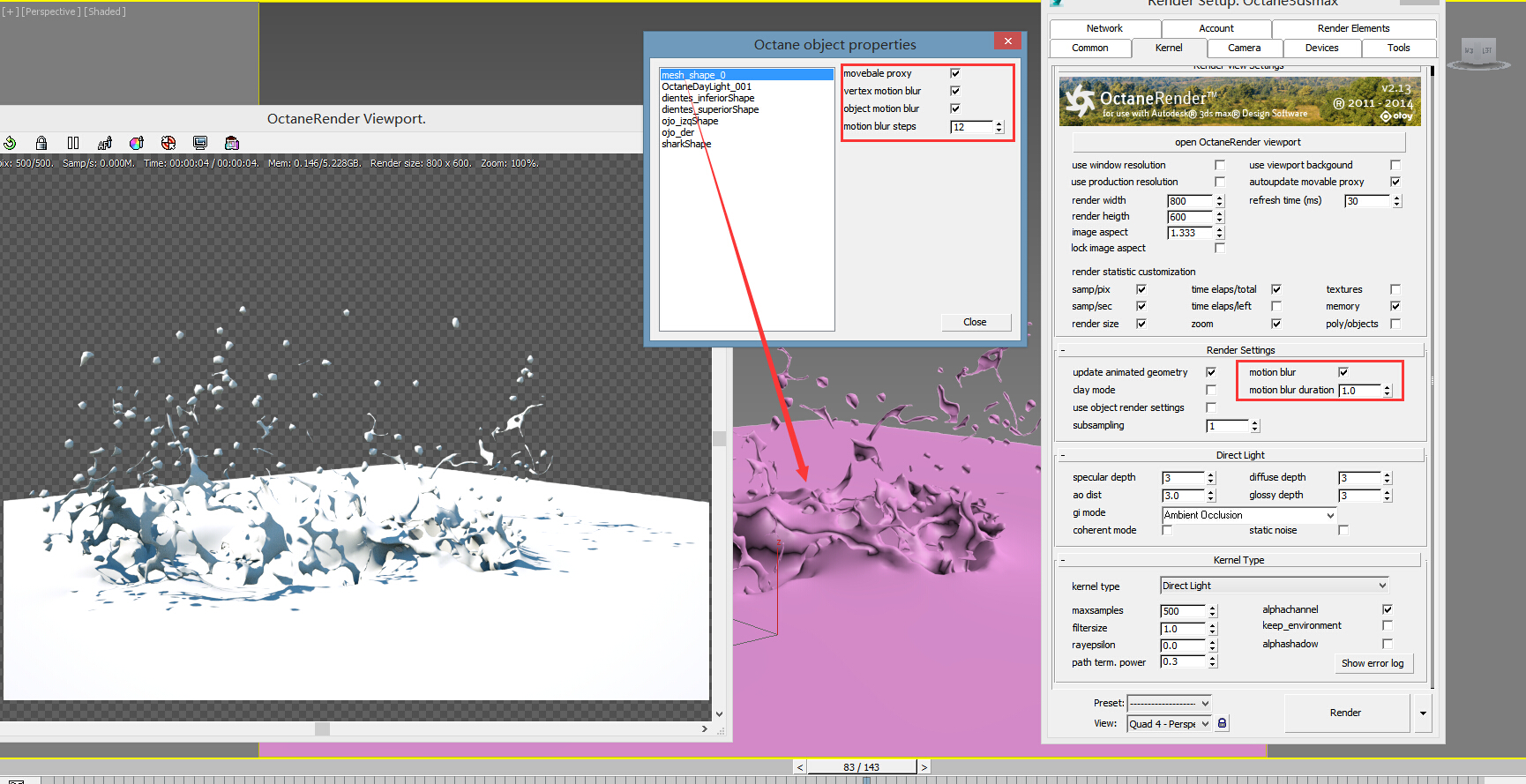This screenshot has height=784, width=1526.
Task: Disable alphachannel checkbox
Action: (x=1388, y=609)
